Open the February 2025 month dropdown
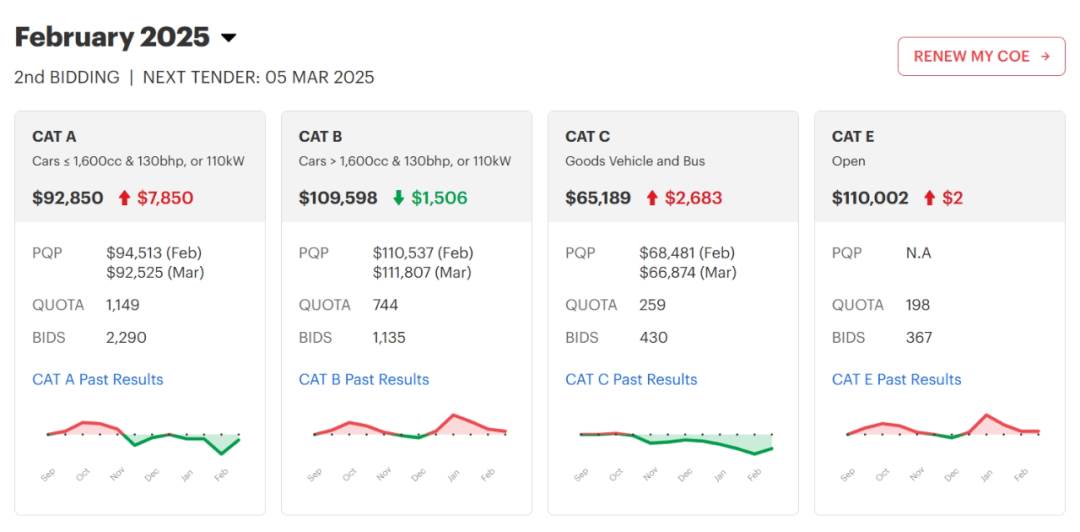The height and width of the screenshot is (532, 1080). pyautogui.click(x=229, y=38)
